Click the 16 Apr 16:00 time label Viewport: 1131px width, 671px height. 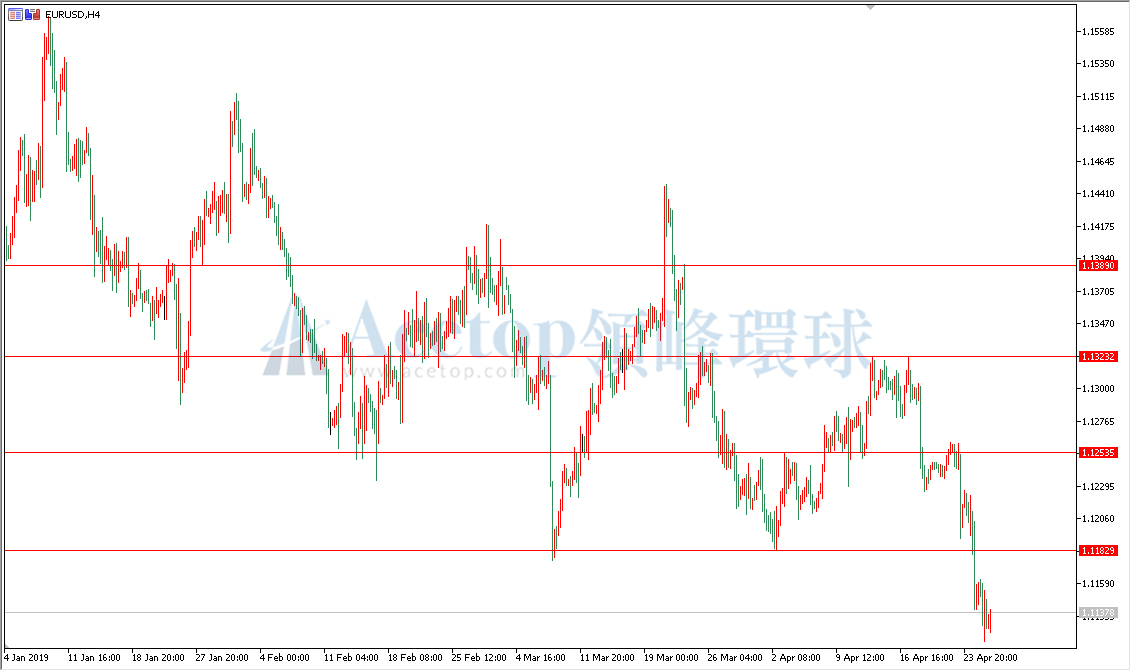point(926,658)
